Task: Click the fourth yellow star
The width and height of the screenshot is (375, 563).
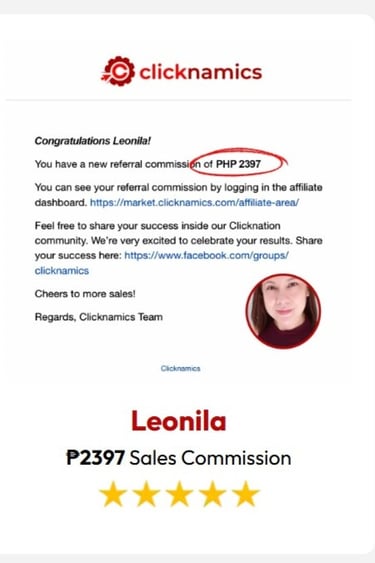Action: (213, 494)
